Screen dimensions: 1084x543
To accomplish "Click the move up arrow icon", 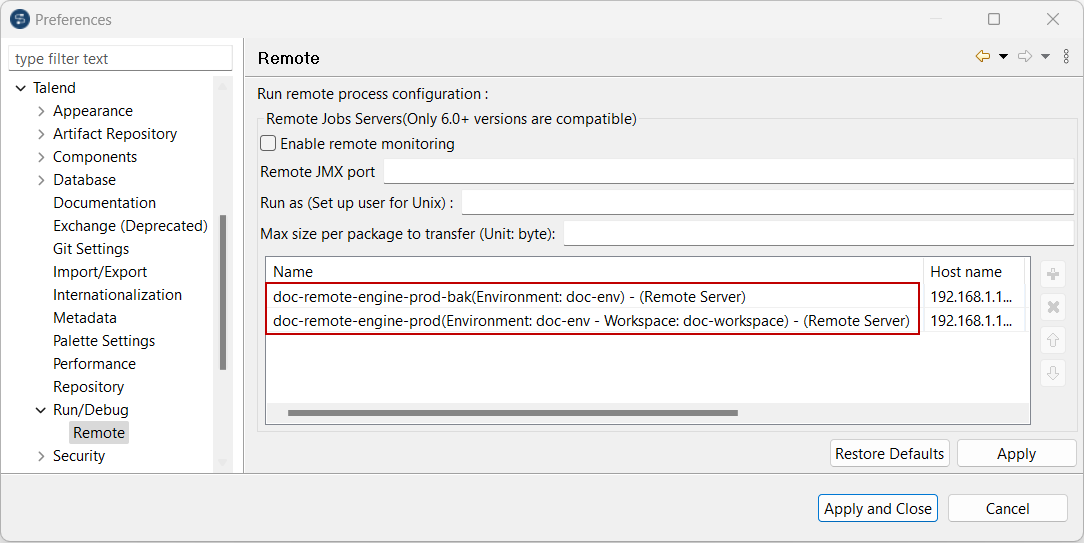I will (1052, 340).
